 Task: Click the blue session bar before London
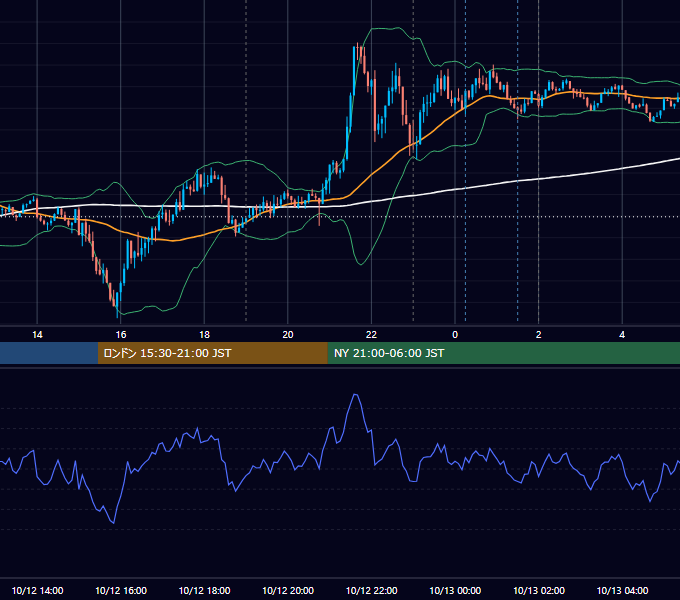[49, 353]
